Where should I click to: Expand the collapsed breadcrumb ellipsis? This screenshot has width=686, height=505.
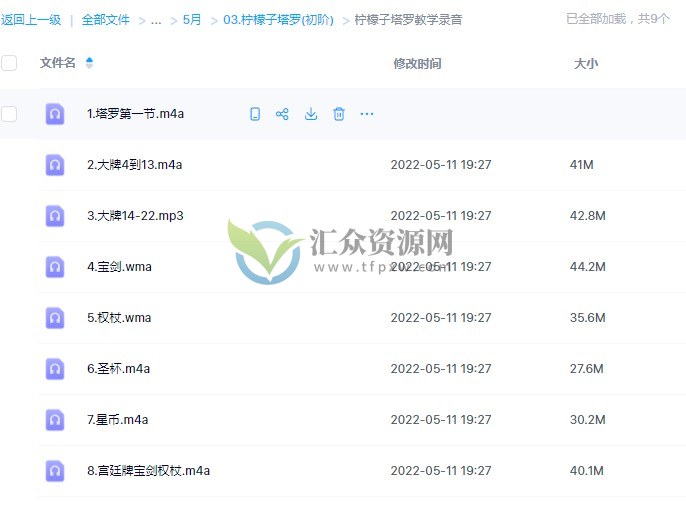tap(156, 19)
